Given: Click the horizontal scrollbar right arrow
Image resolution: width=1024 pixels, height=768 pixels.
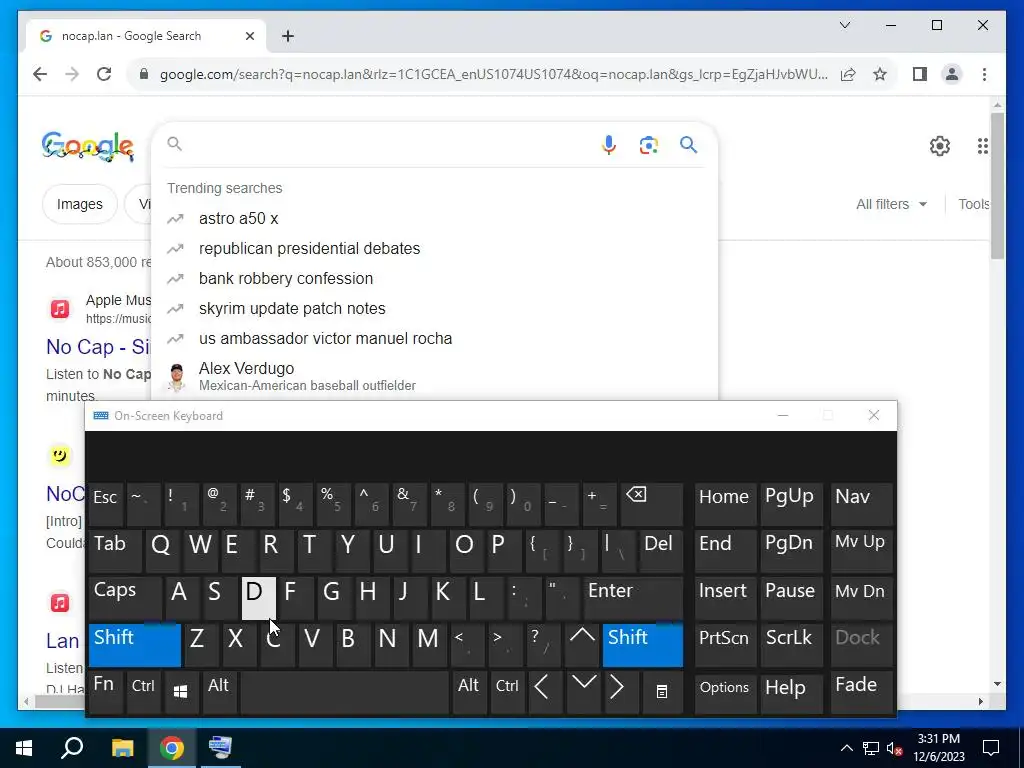Looking at the screenshot, I should tap(980, 702).
